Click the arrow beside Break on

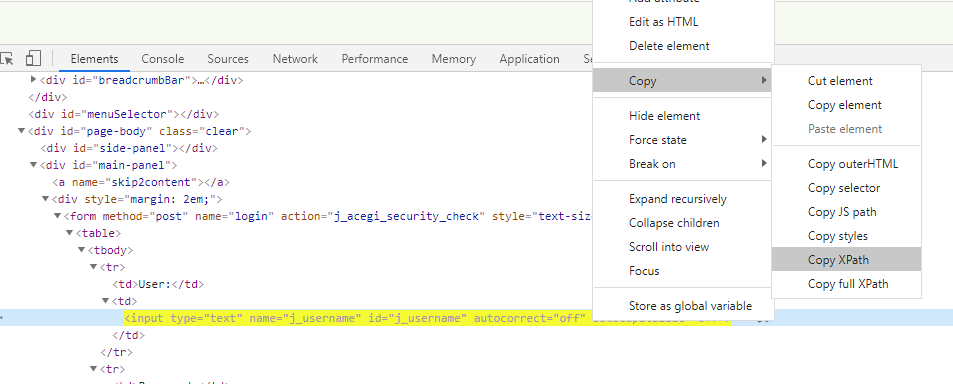click(764, 163)
